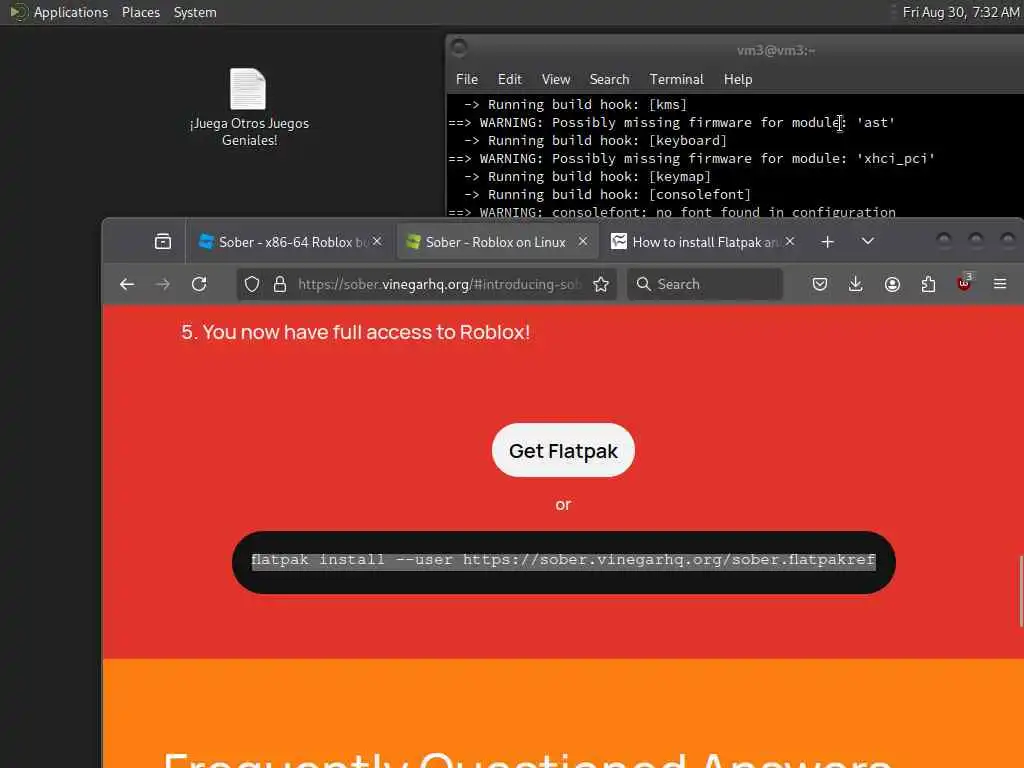Click the Firefox Search box

tap(705, 284)
